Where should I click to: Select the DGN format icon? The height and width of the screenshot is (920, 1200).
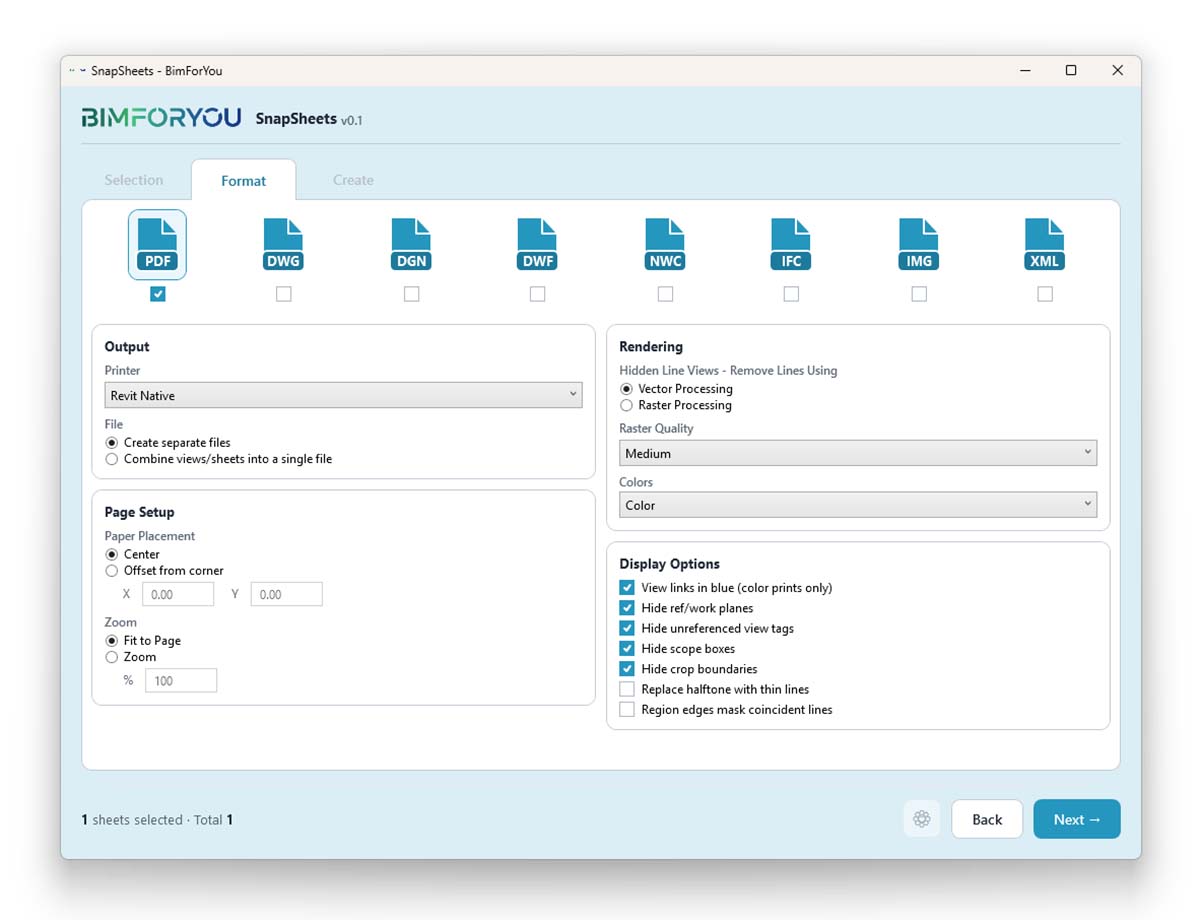tap(411, 245)
